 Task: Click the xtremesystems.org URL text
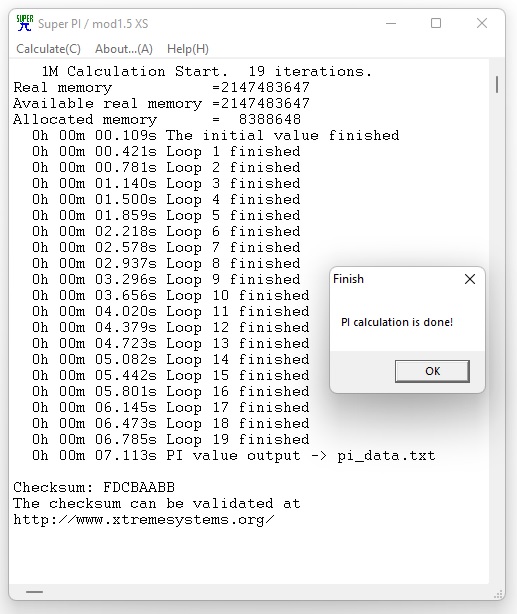[x=144, y=520]
